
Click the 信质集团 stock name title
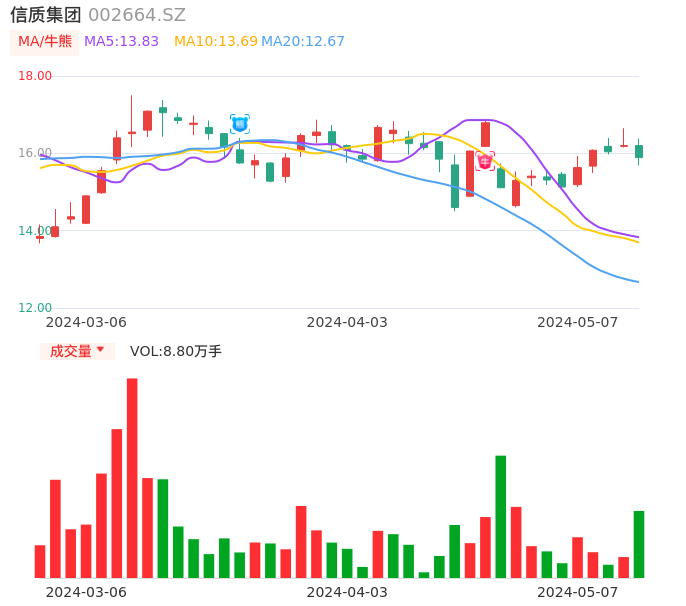coord(46,15)
